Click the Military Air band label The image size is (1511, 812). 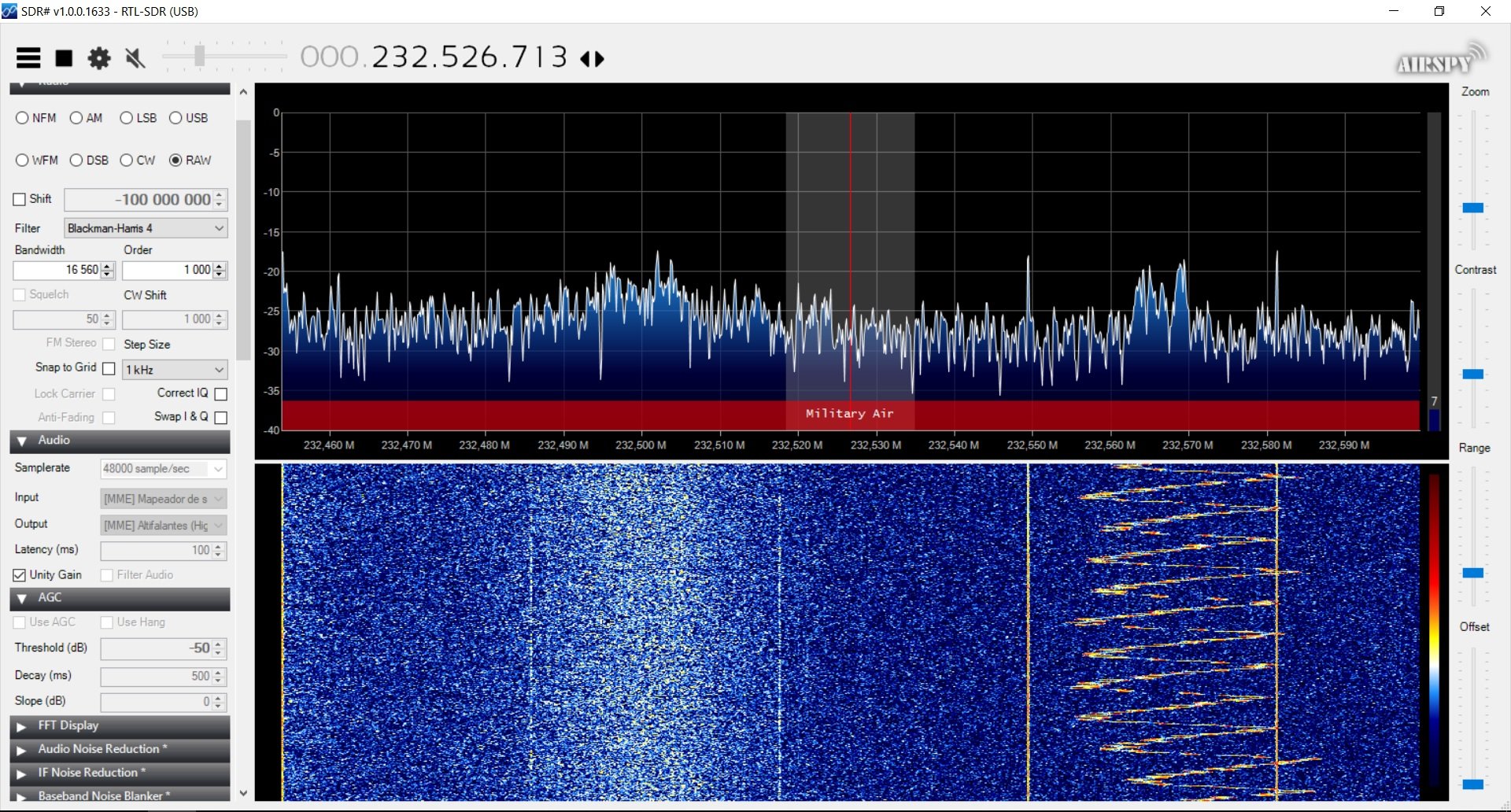click(x=850, y=413)
